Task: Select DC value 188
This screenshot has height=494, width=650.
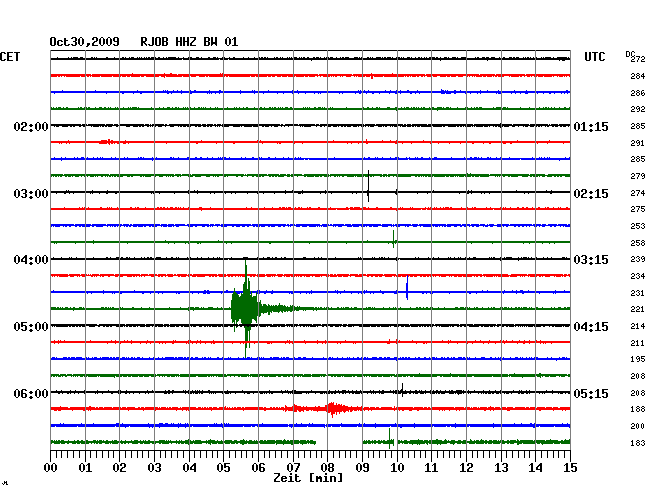Action: pyautogui.click(x=638, y=409)
